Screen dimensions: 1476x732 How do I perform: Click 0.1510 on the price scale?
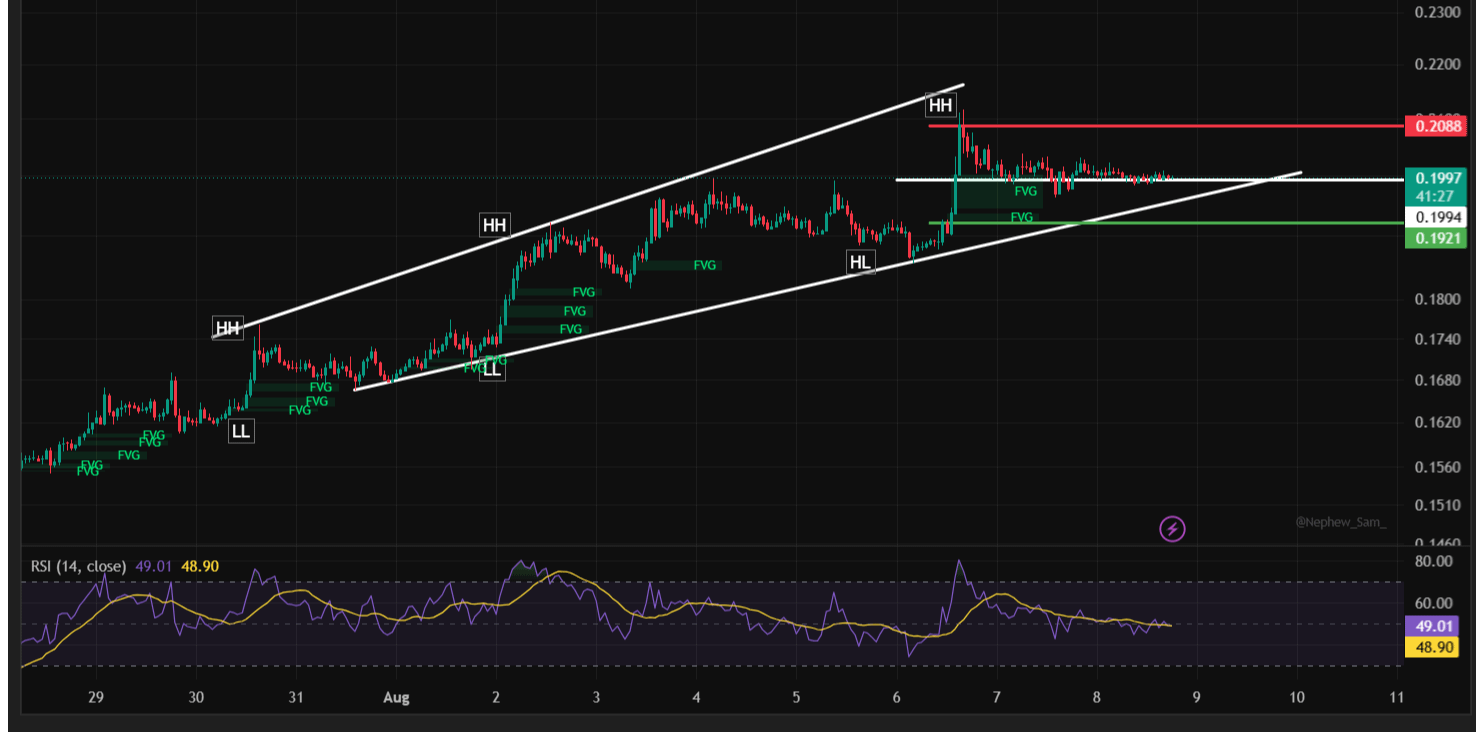pos(1439,506)
